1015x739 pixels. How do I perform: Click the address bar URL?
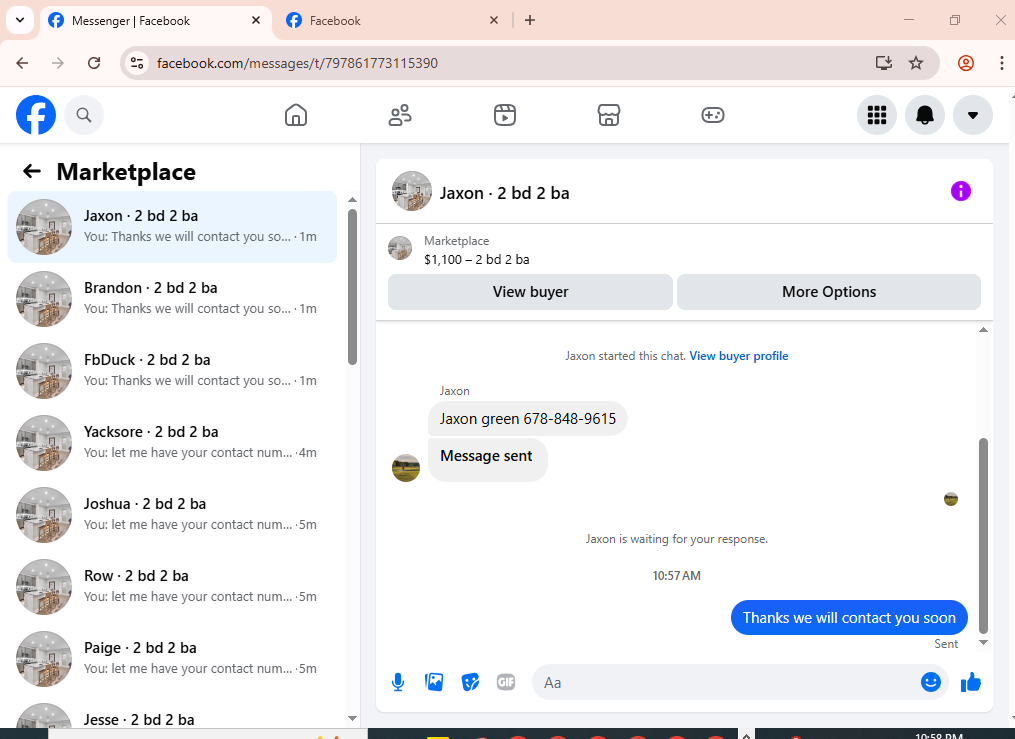297,63
